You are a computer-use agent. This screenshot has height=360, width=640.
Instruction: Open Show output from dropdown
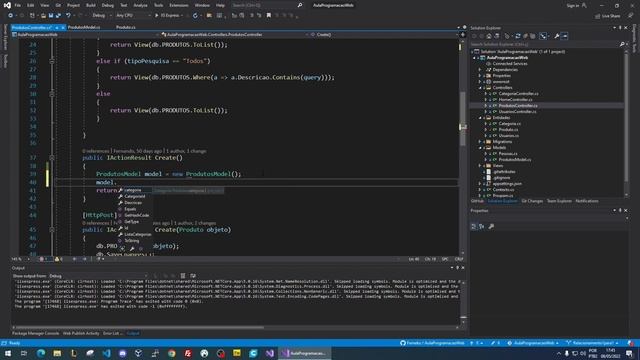click(98, 276)
